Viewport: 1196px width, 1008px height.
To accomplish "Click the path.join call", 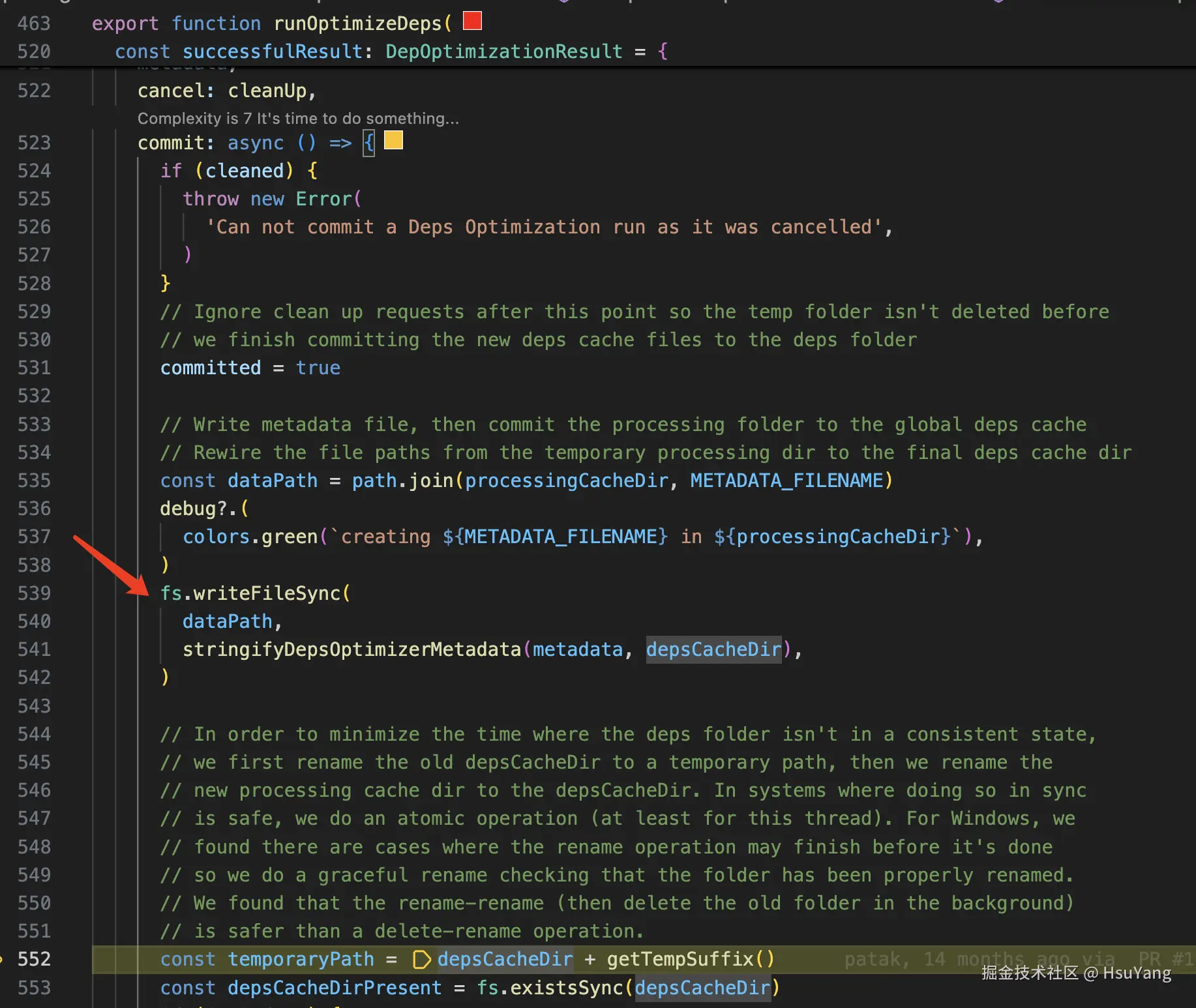I will (x=403, y=481).
